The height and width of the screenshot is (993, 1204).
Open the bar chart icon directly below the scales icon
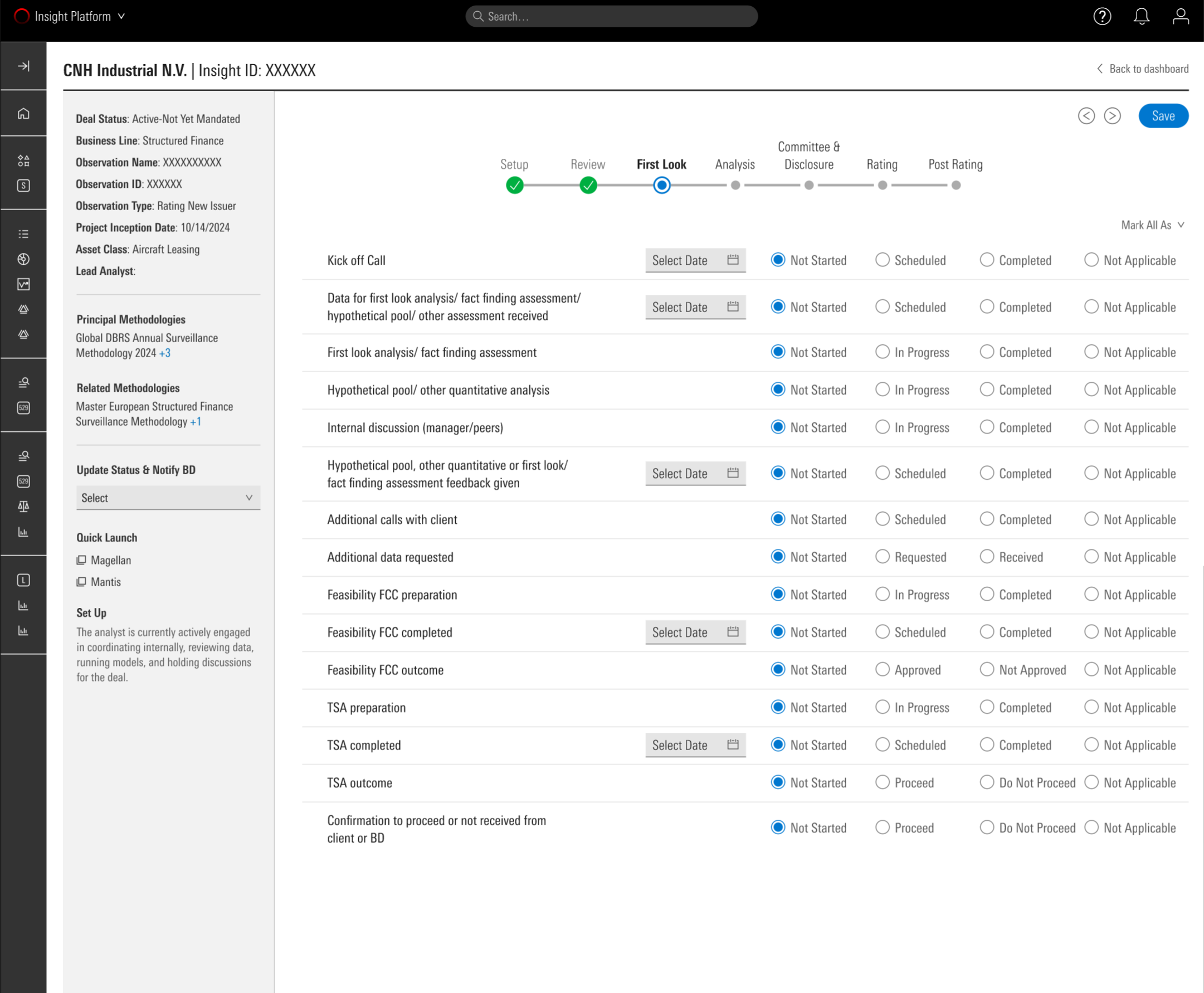click(23, 532)
